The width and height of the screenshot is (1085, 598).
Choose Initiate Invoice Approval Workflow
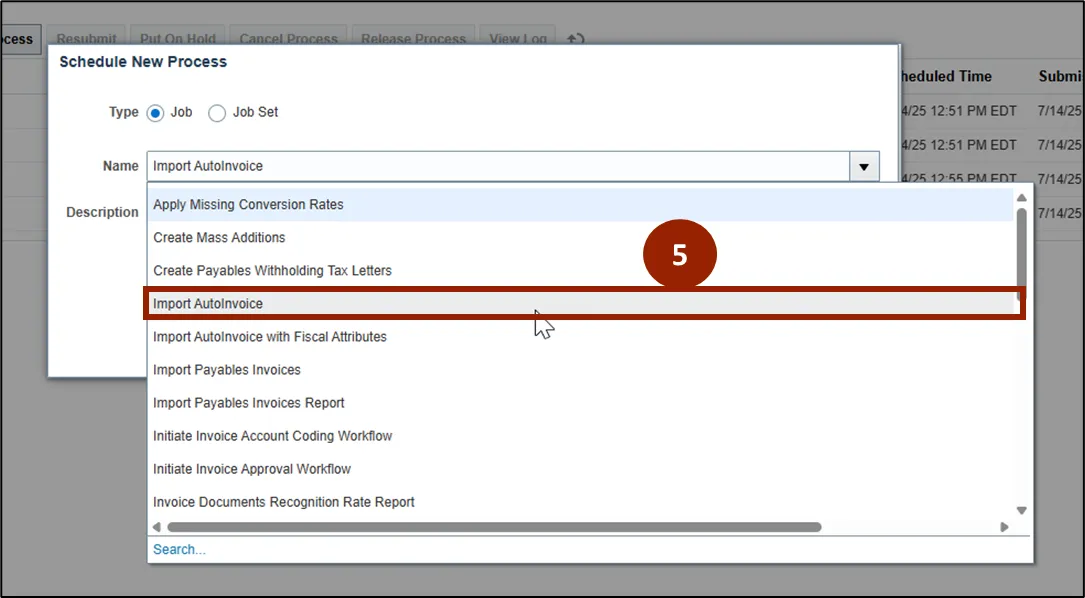pyautogui.click(x=252, y=469)
